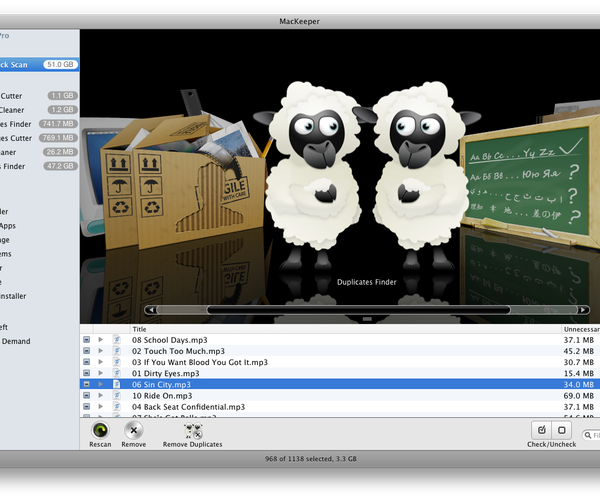
Task: Select the 01 Dirty Eyes.mp3 title
Action: (166, 373)
